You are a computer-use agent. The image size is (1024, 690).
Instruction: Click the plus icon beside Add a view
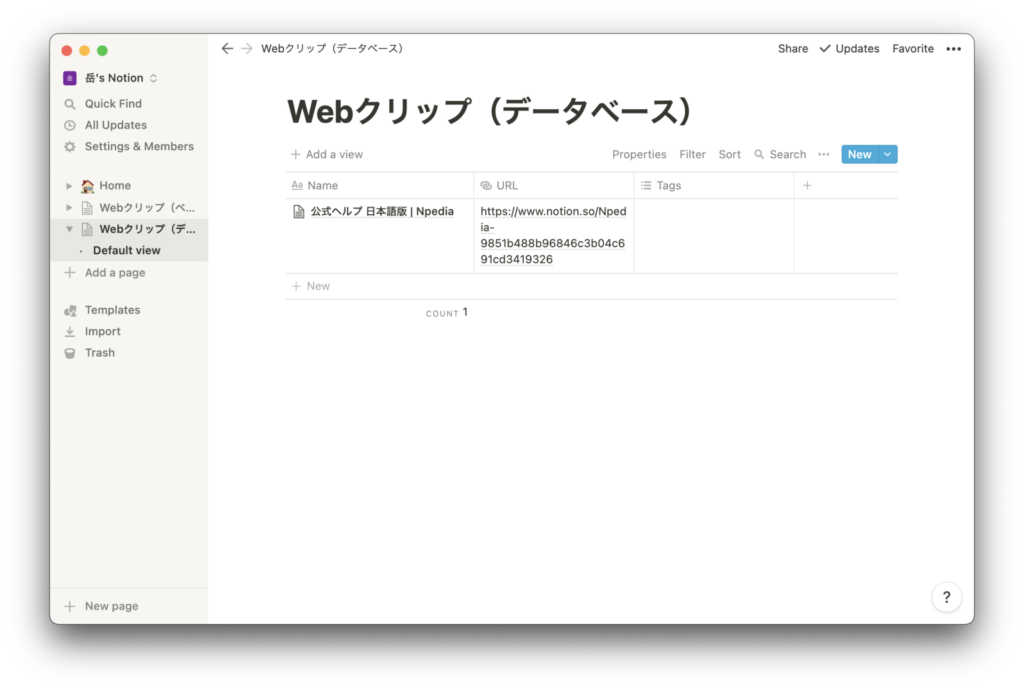pos(295,155)
